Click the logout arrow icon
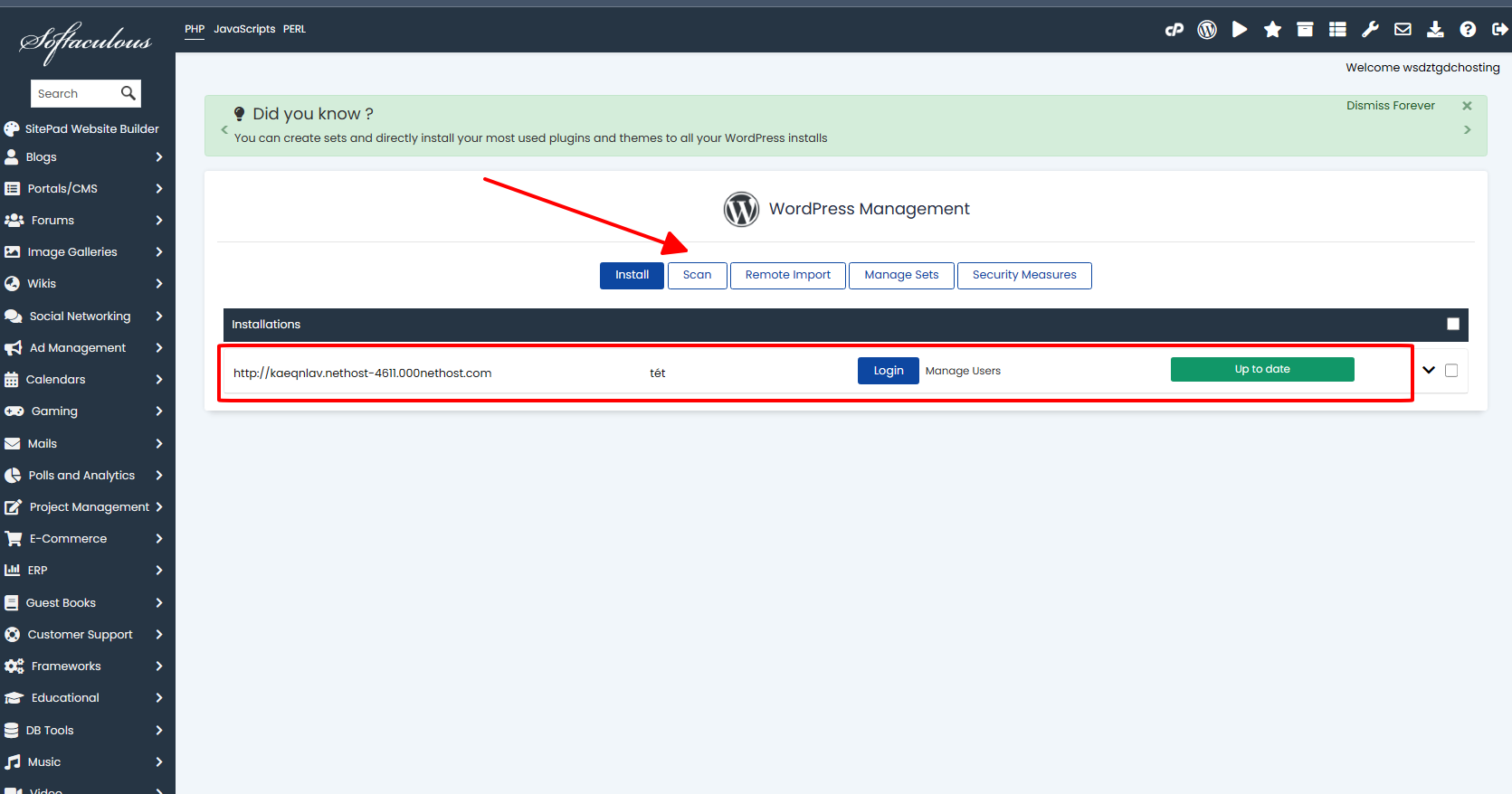Screen dimensions: 1512x794 click(x=1499, y=30)
